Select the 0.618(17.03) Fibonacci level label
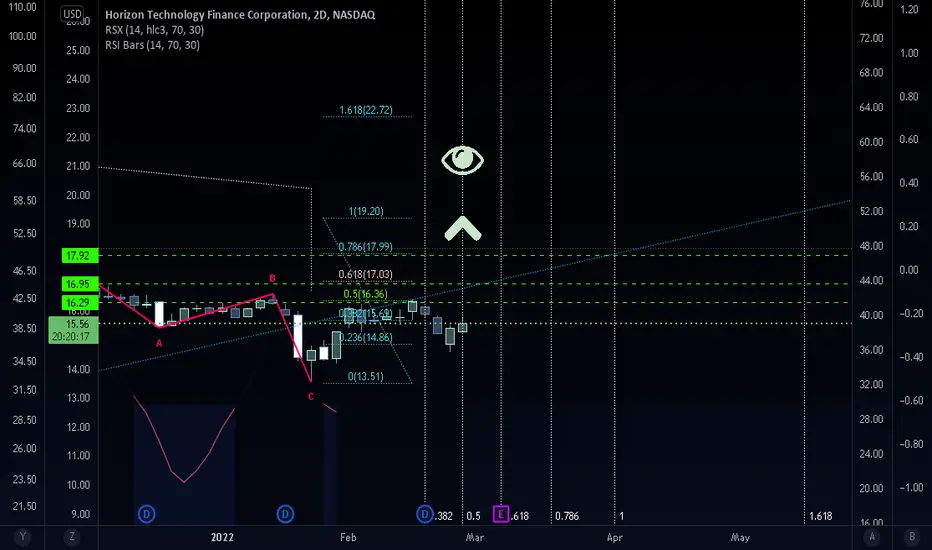This screenshot has height=550, width=932. click(365, 274)
